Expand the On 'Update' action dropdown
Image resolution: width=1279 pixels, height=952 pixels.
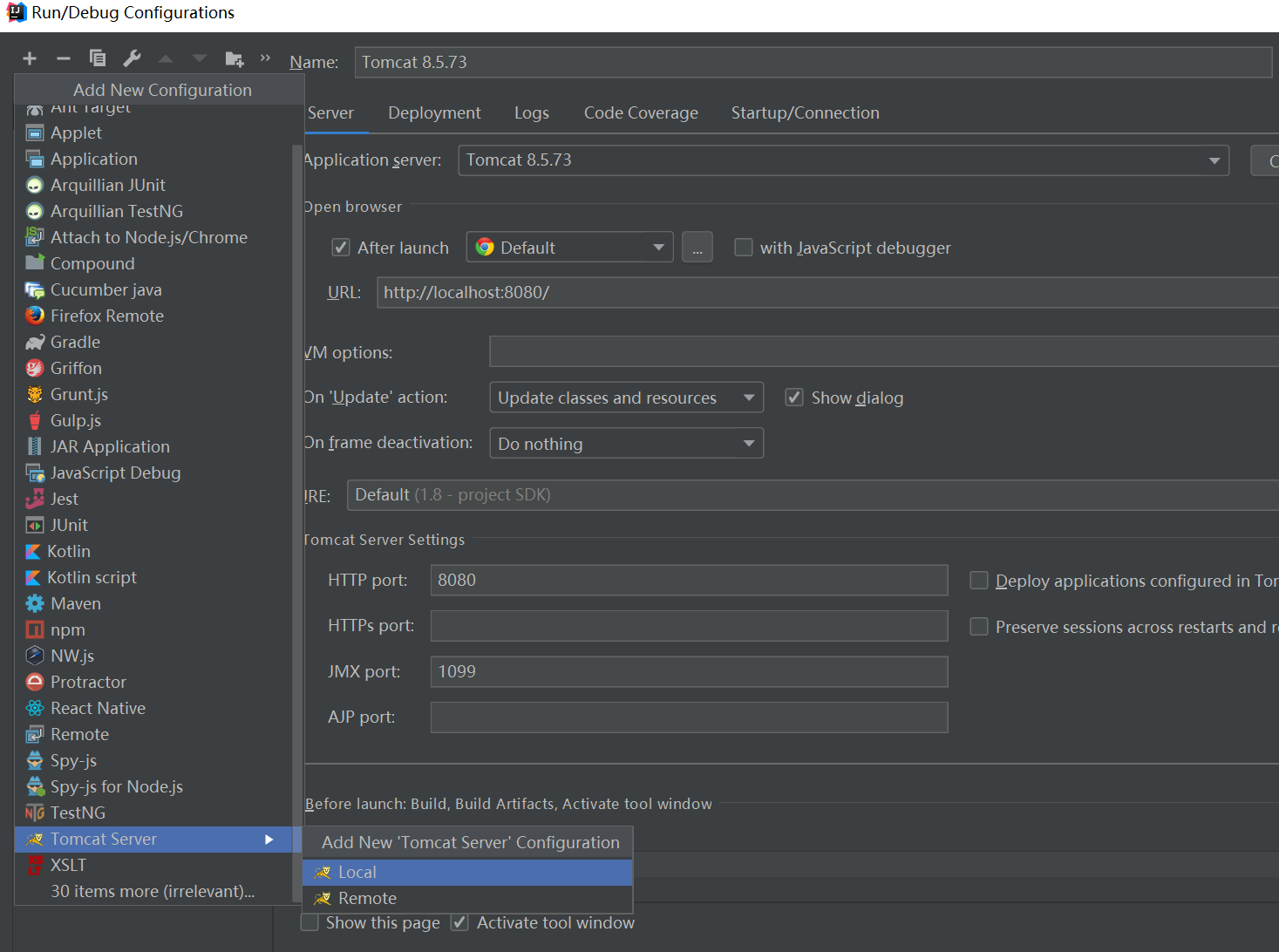(626, 398)
